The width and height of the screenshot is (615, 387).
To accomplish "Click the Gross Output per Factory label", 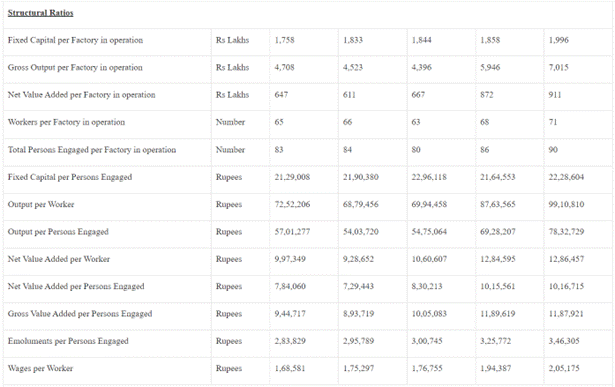I will tap(75, 67).
